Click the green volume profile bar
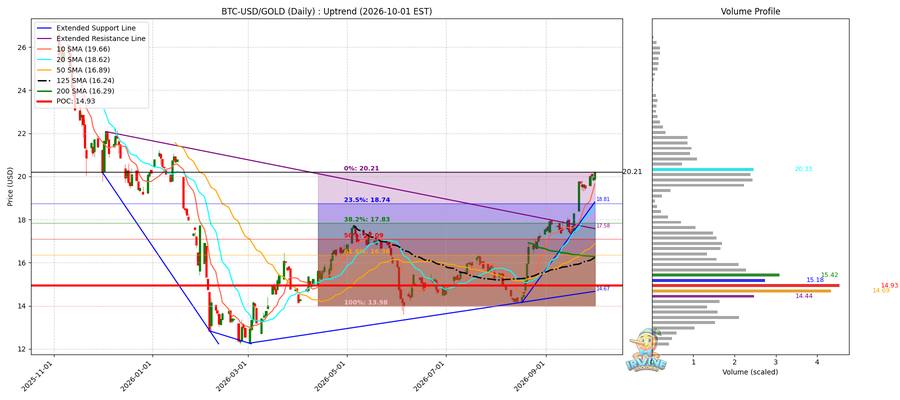The height and width of the screenshot is (400, 900). coord(716,275)
